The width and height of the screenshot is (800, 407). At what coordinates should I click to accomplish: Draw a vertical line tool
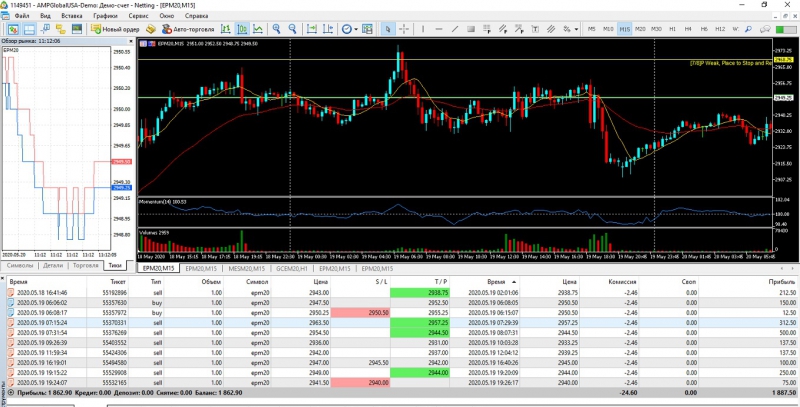(x=423, y=29)
